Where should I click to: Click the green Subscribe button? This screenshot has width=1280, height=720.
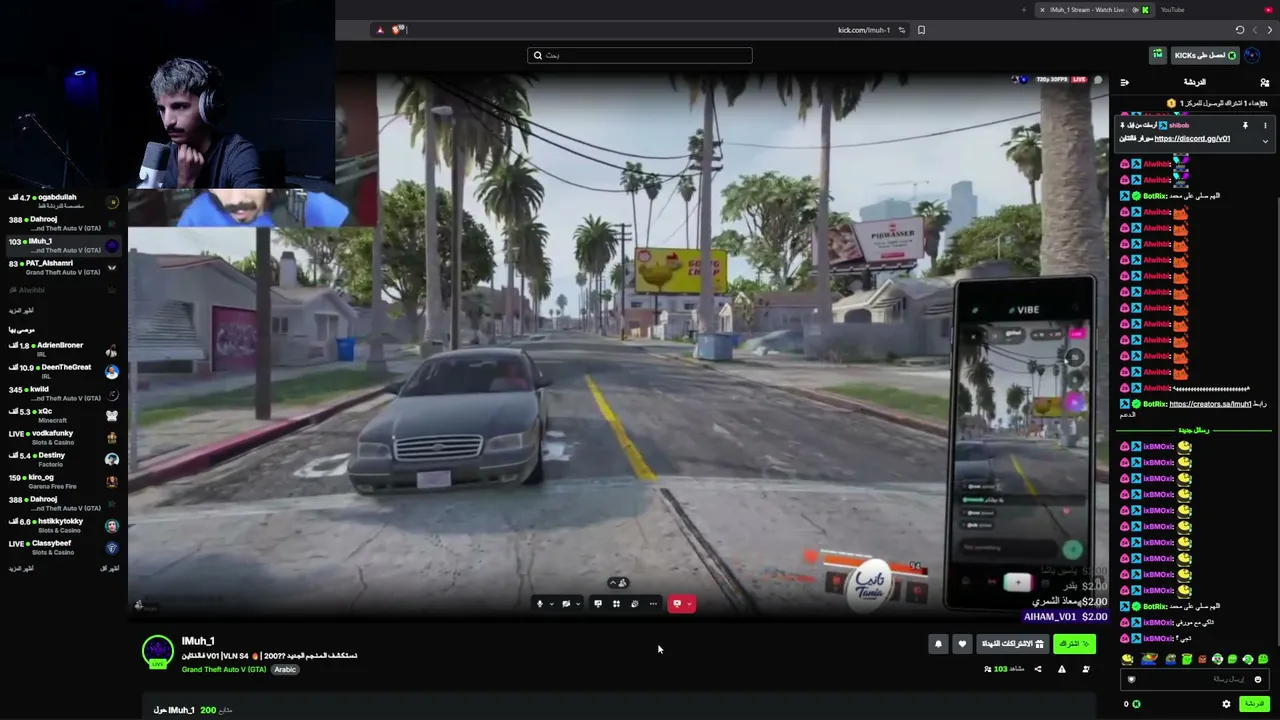[x=1074, y=644]
